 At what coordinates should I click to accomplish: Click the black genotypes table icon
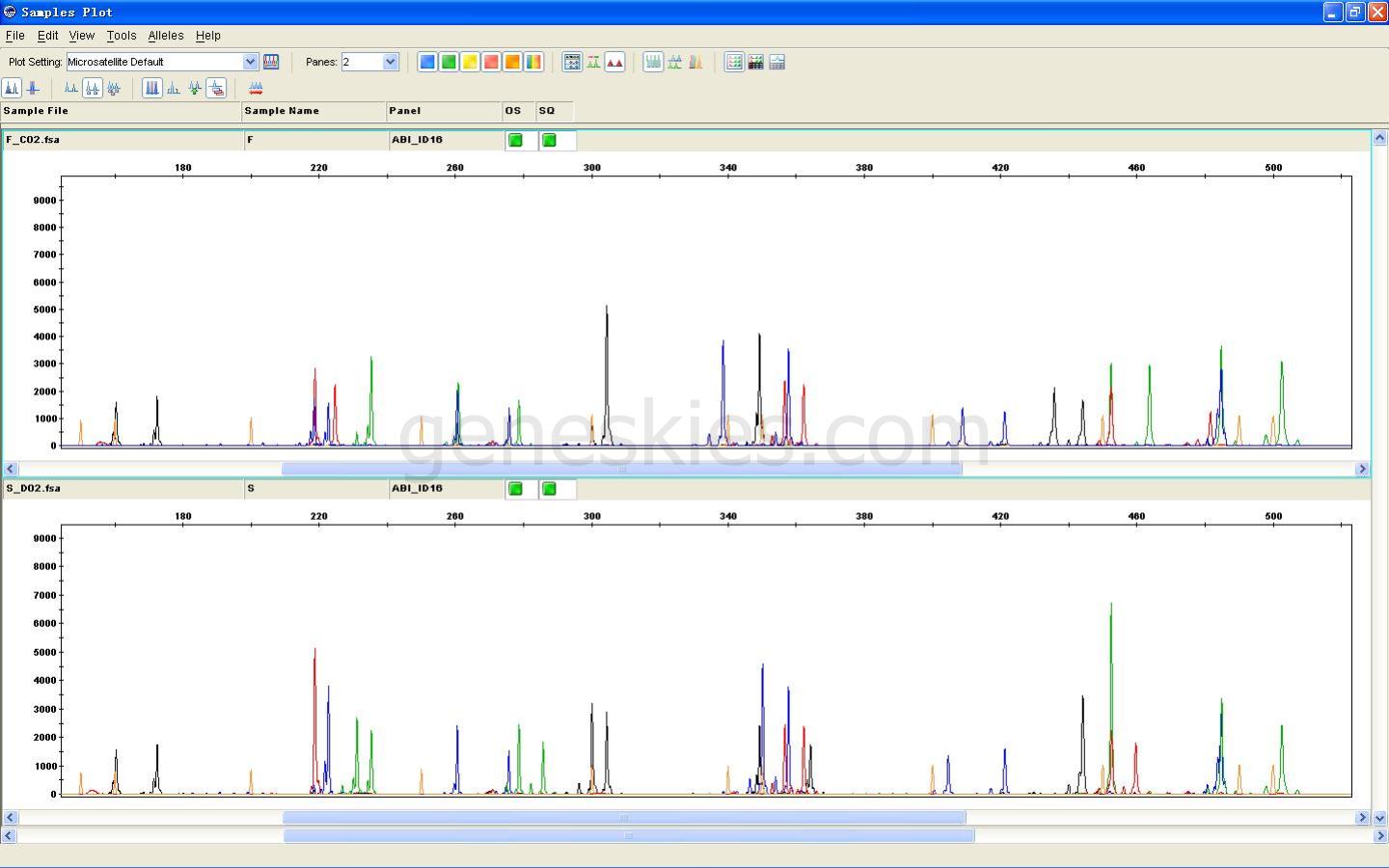pos(755,62)
